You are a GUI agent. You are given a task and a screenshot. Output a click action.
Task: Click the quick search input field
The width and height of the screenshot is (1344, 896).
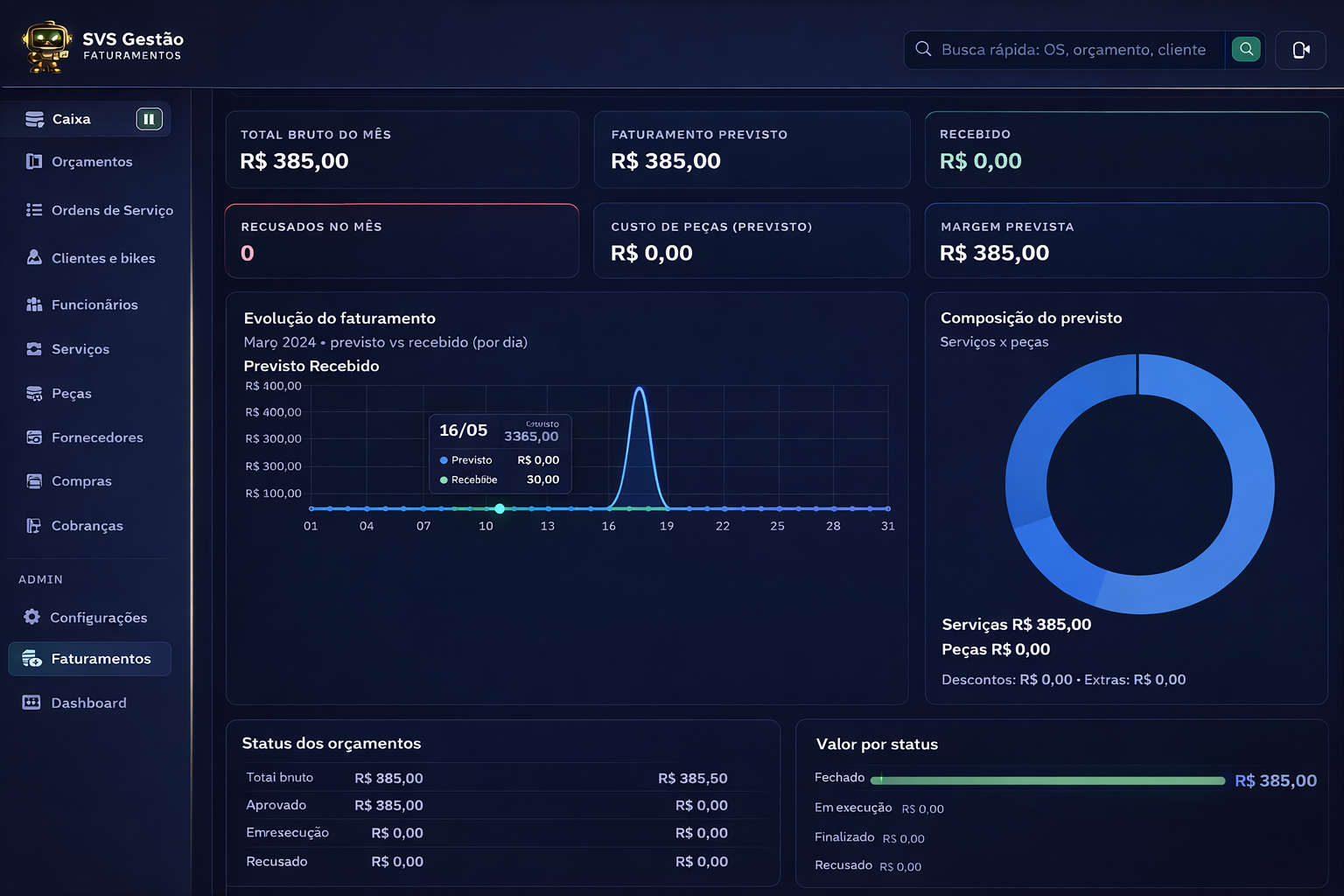pyautogui.click(x=1073, y=50)
